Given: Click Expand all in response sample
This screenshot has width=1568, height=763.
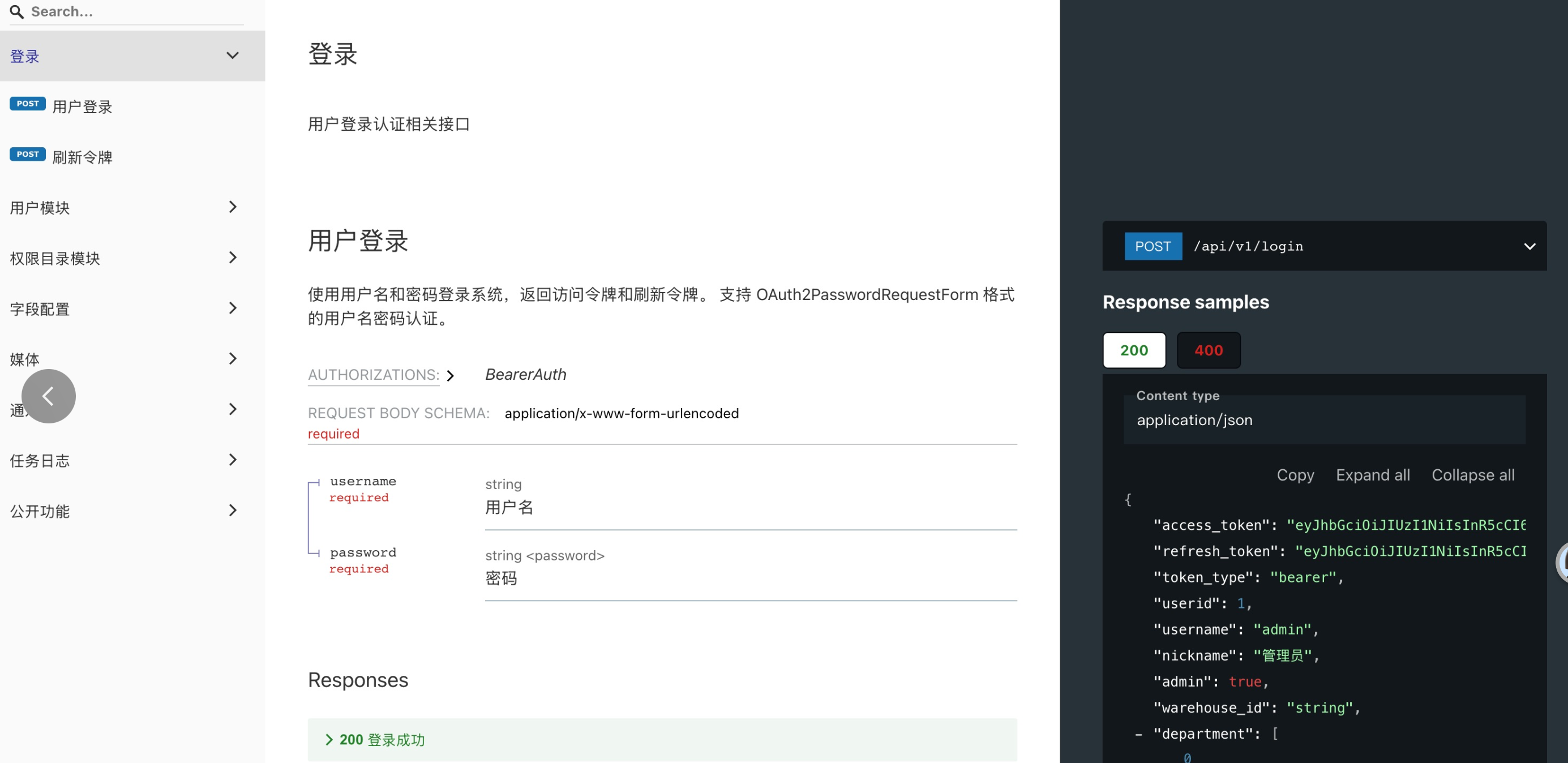Looking at the screenshot, I should [1372, 474].
